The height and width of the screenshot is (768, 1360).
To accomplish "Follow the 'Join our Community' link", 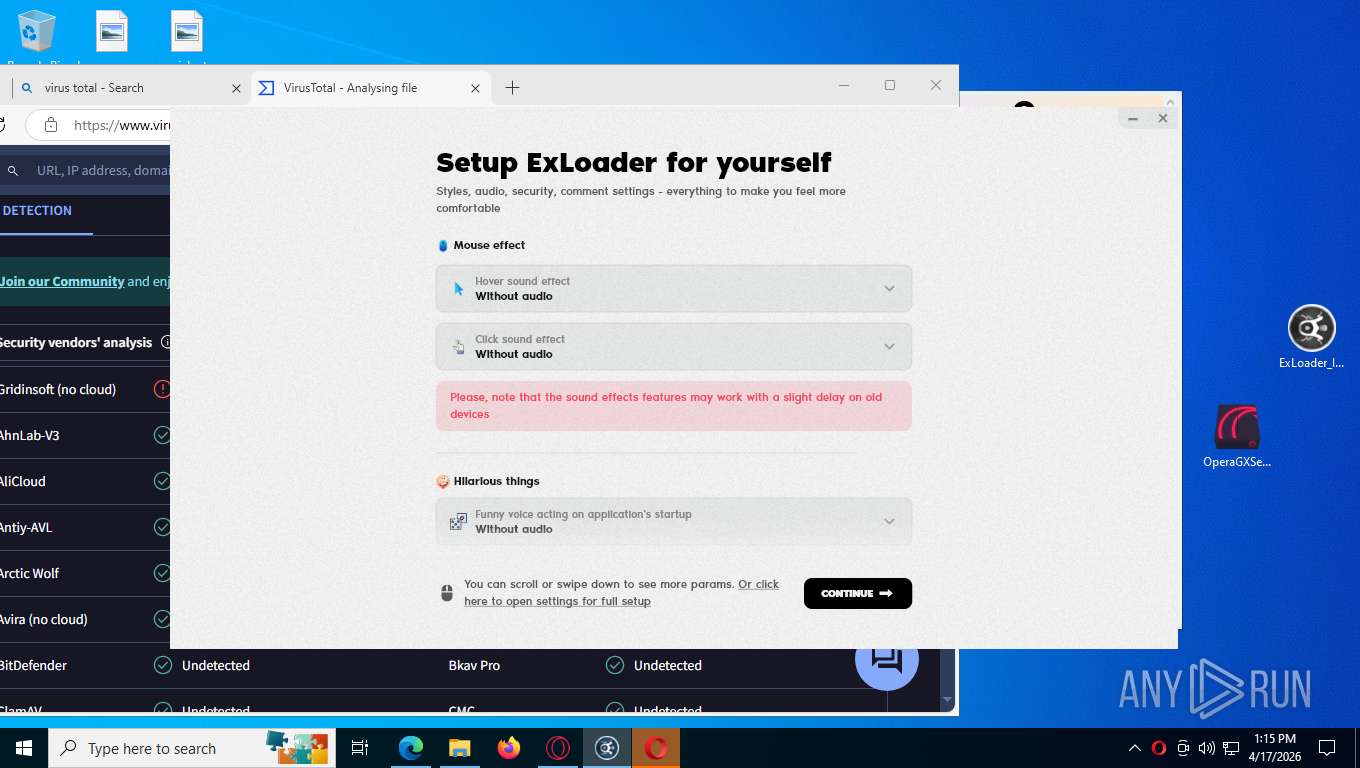I will tap(62, 282).
